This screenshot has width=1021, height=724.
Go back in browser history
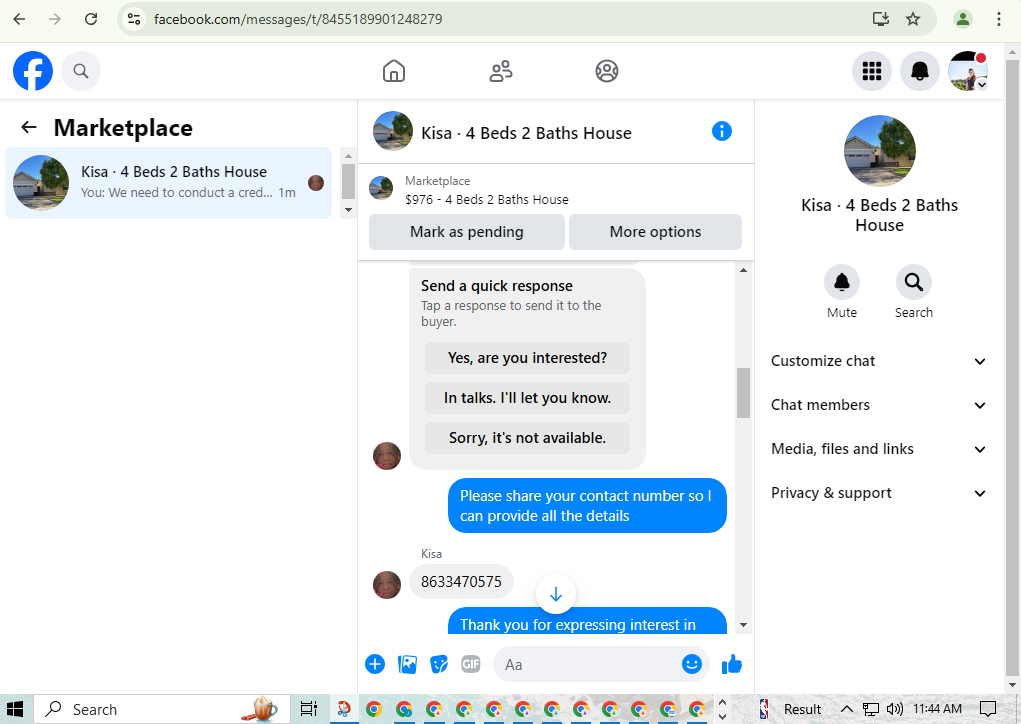[x=20, y=19]
